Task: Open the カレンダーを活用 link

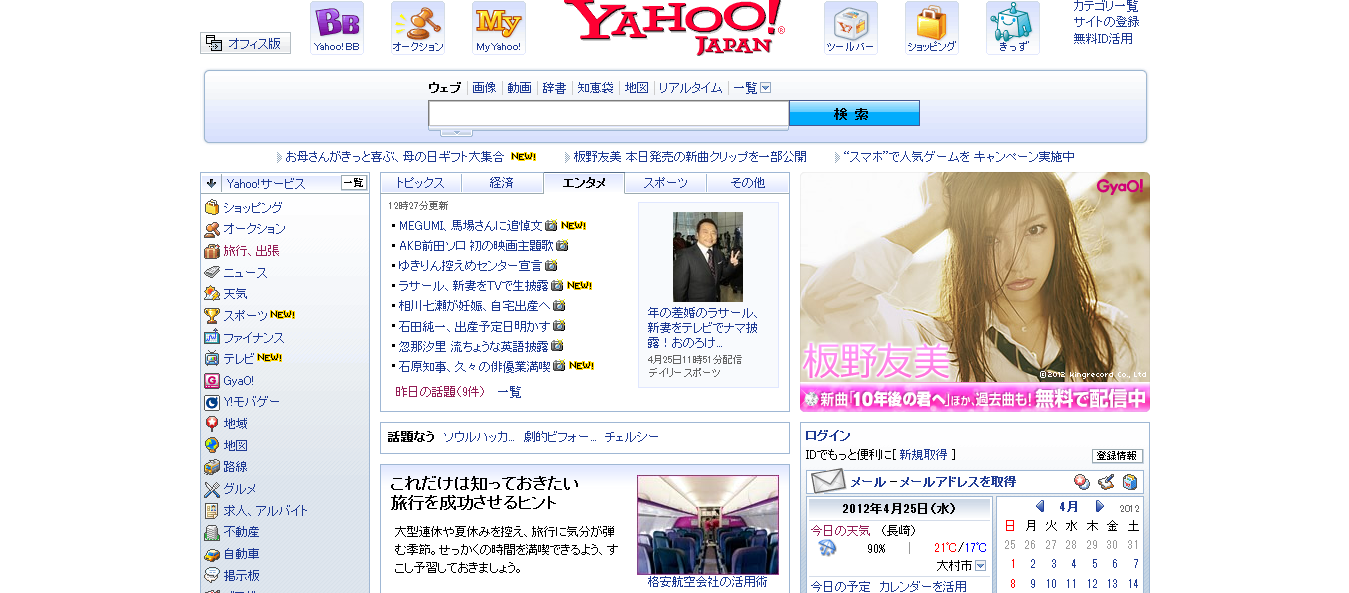Action: click(923, 586)
